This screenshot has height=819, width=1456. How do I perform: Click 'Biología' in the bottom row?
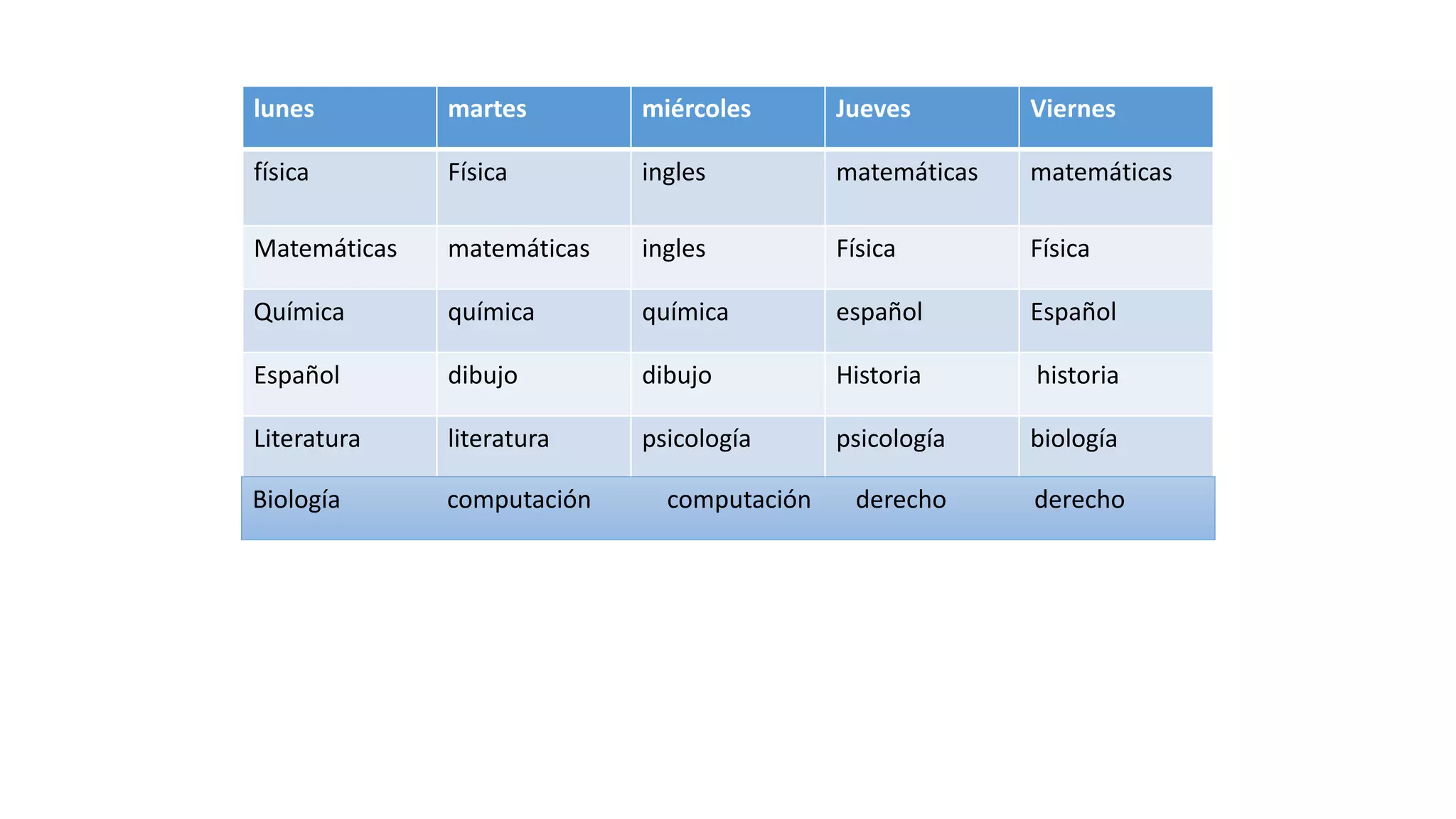296,500
